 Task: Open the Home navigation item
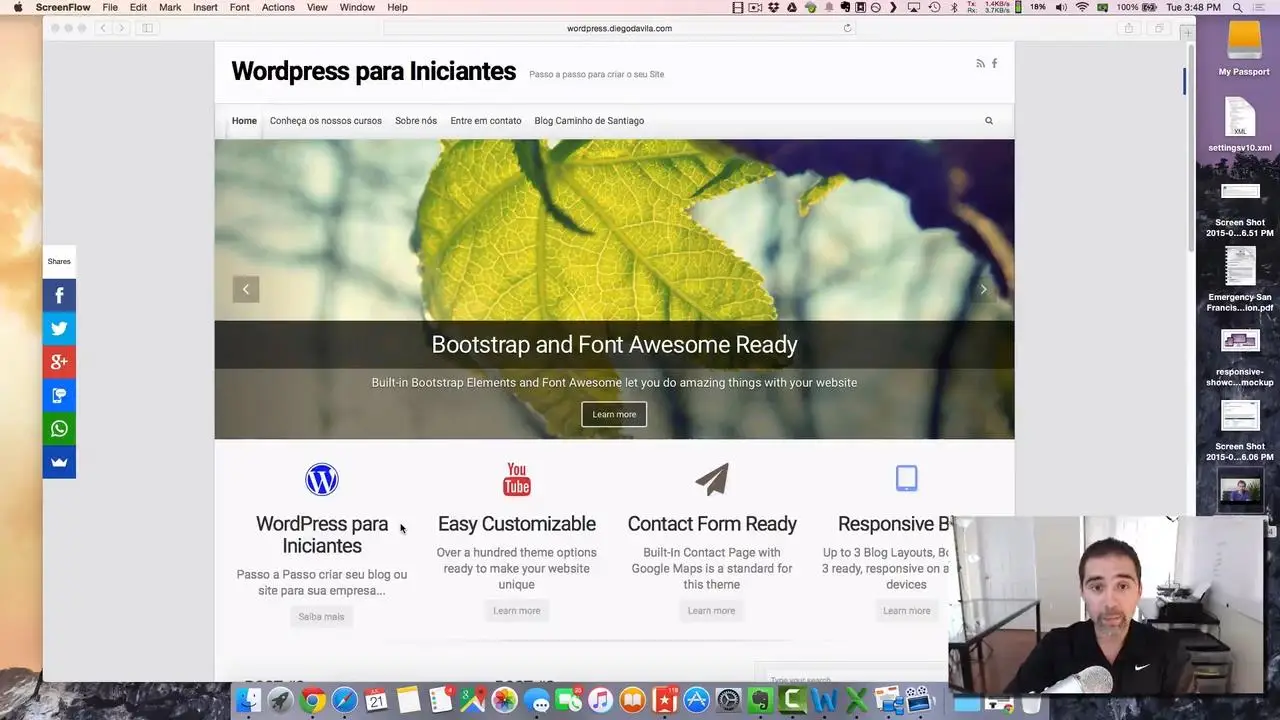pyautogui.click(x=244, y=121)
